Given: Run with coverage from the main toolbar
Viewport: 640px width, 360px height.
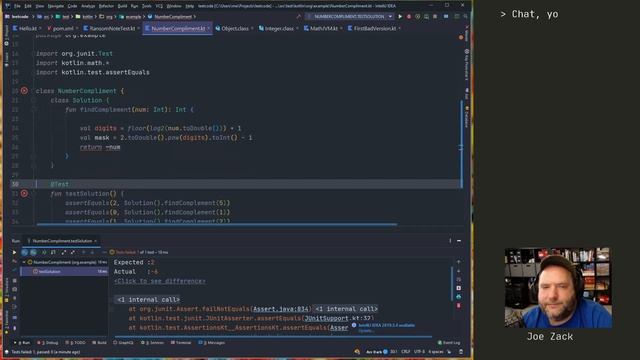Looking at the screenshot, I should point(418,17).
